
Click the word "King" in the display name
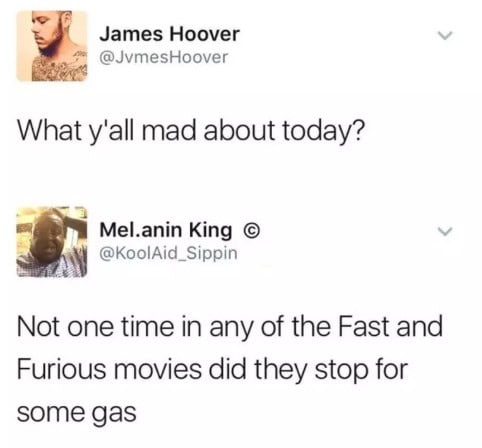coord(211,231)
